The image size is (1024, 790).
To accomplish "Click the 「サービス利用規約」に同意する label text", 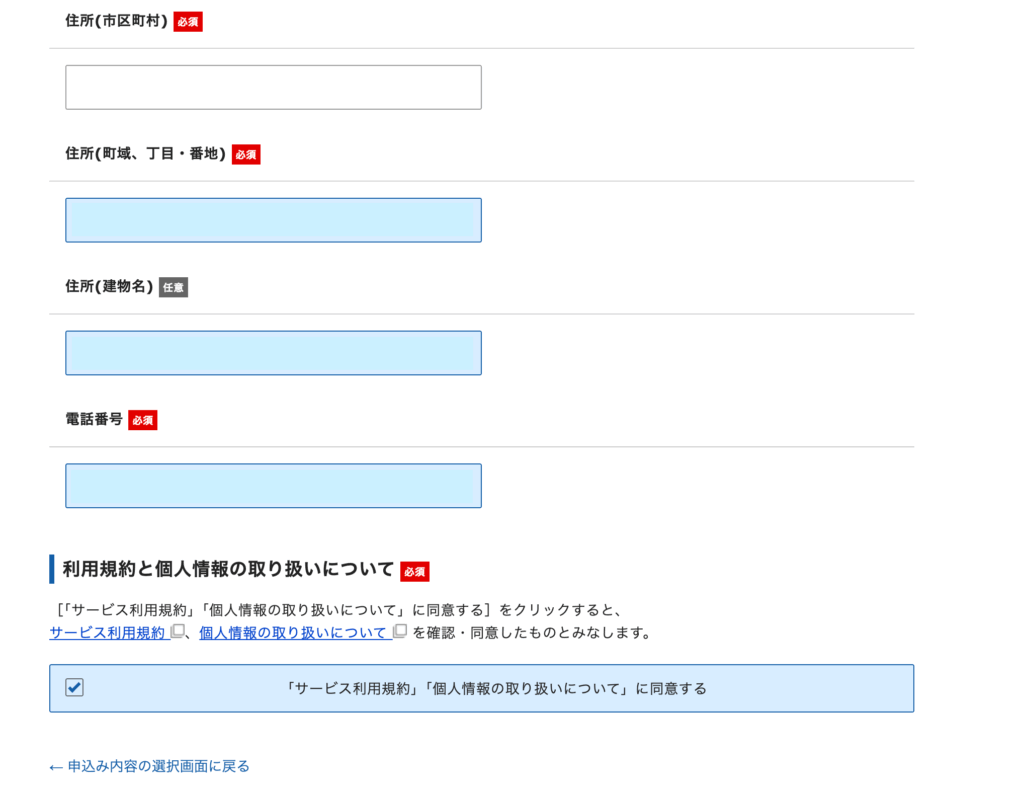I will tap(495, 689).
